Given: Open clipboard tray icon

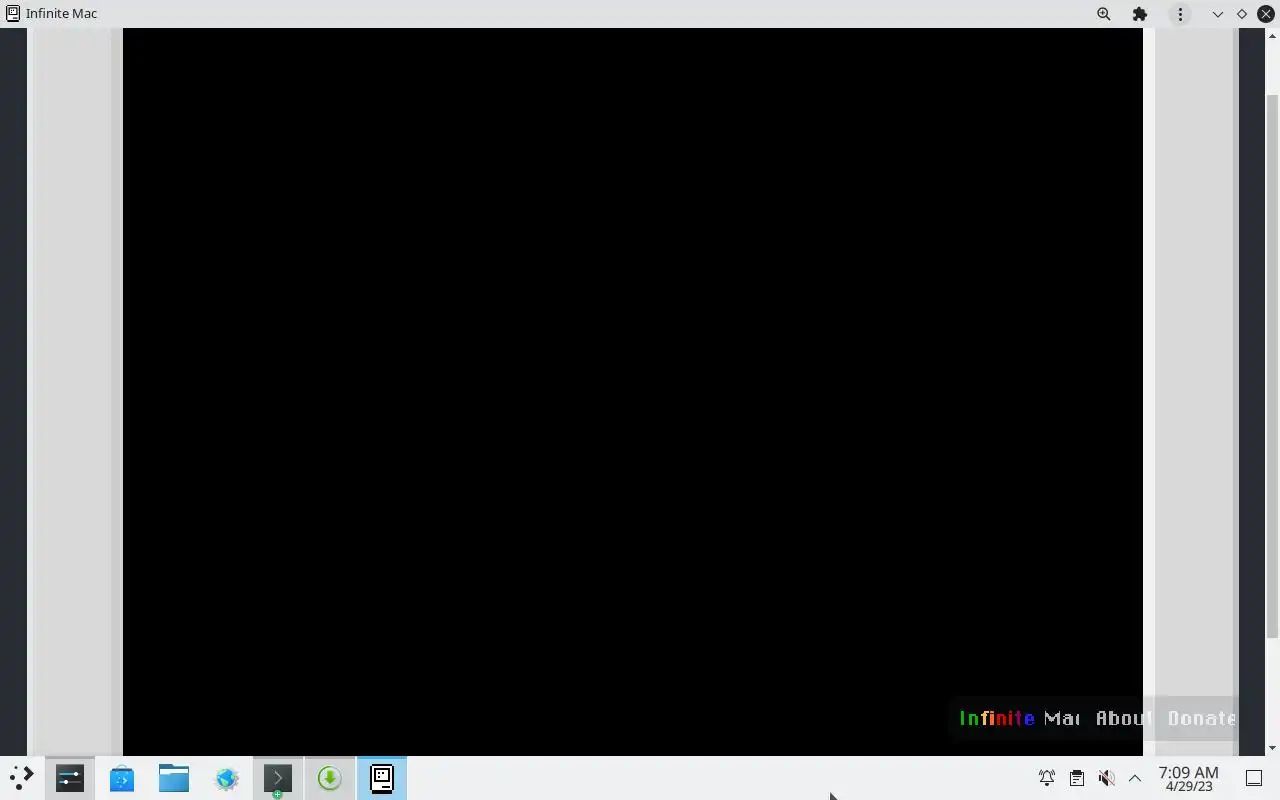Looking at the screenshot, I should coord(1076,778).
